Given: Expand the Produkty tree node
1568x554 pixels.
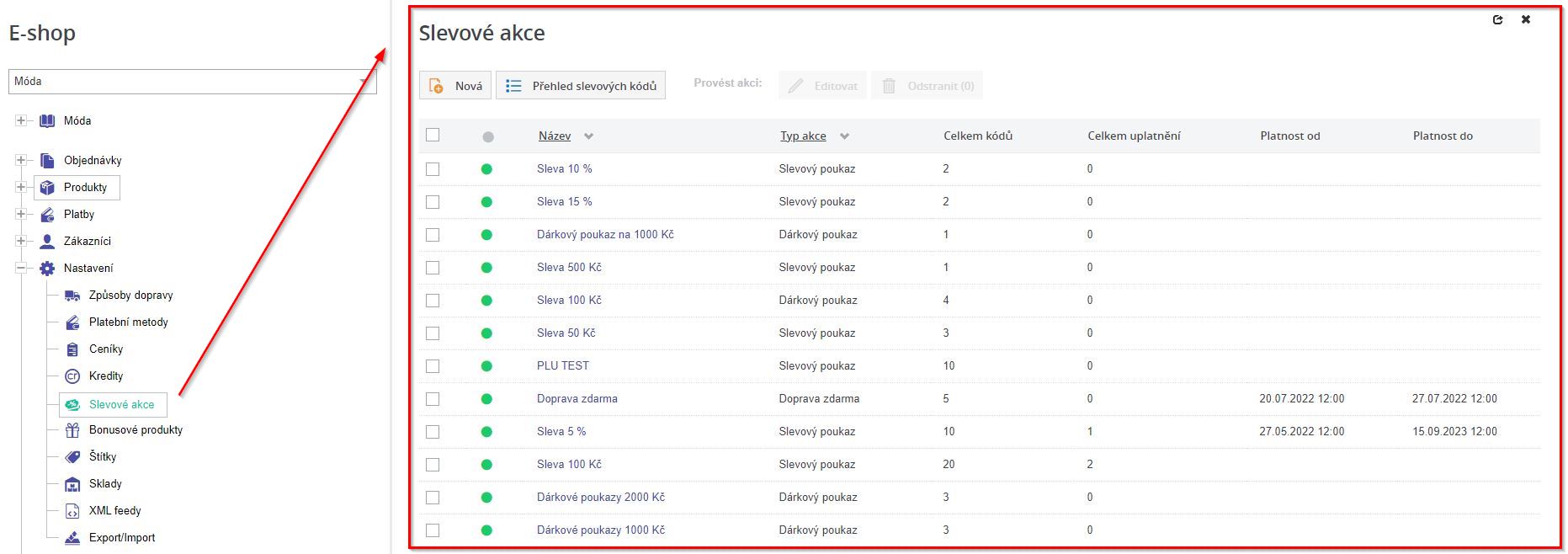Looking at the screenshot, I should 21,187.
